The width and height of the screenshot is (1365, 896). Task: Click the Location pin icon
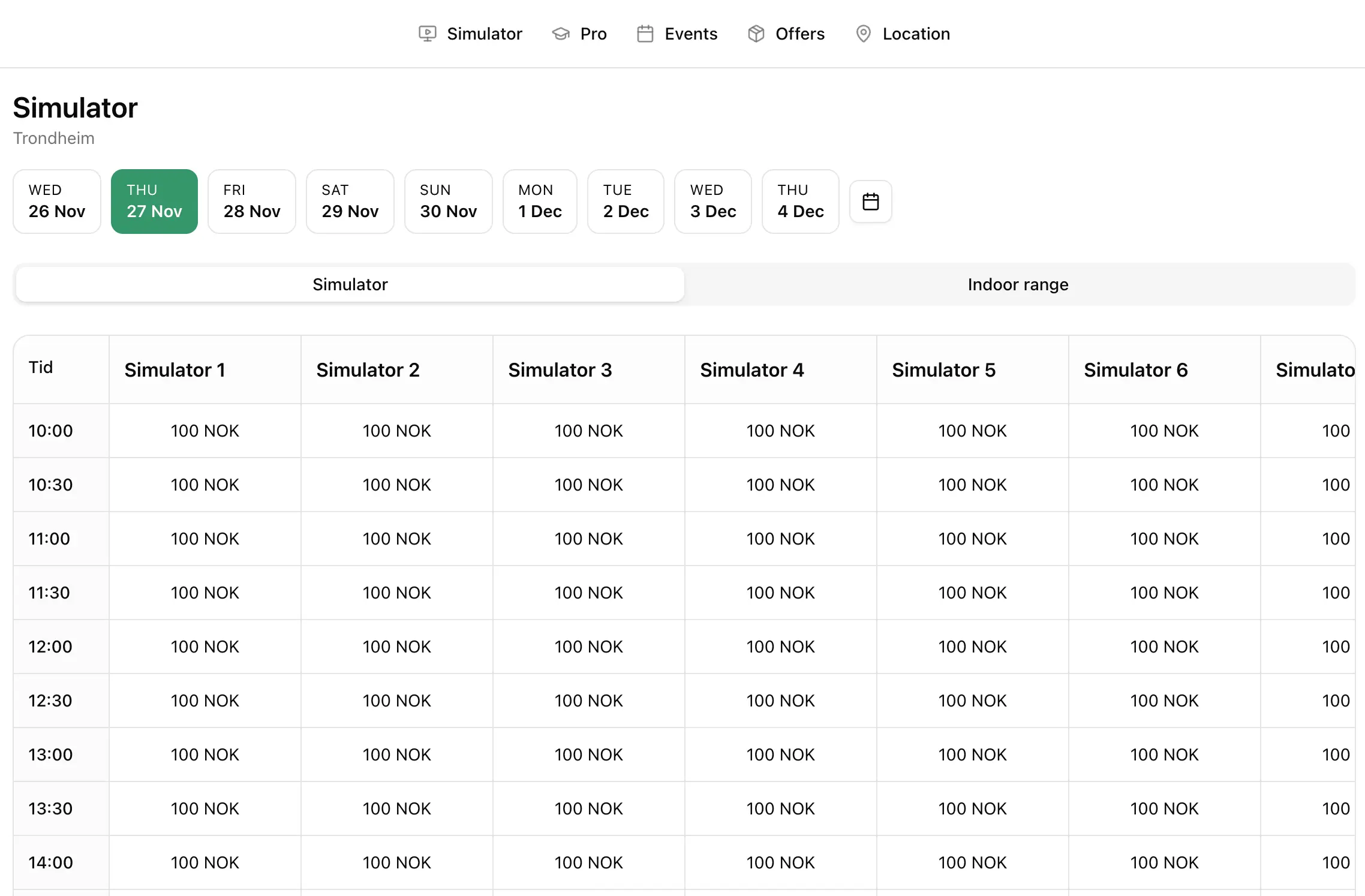click(863, 34)
